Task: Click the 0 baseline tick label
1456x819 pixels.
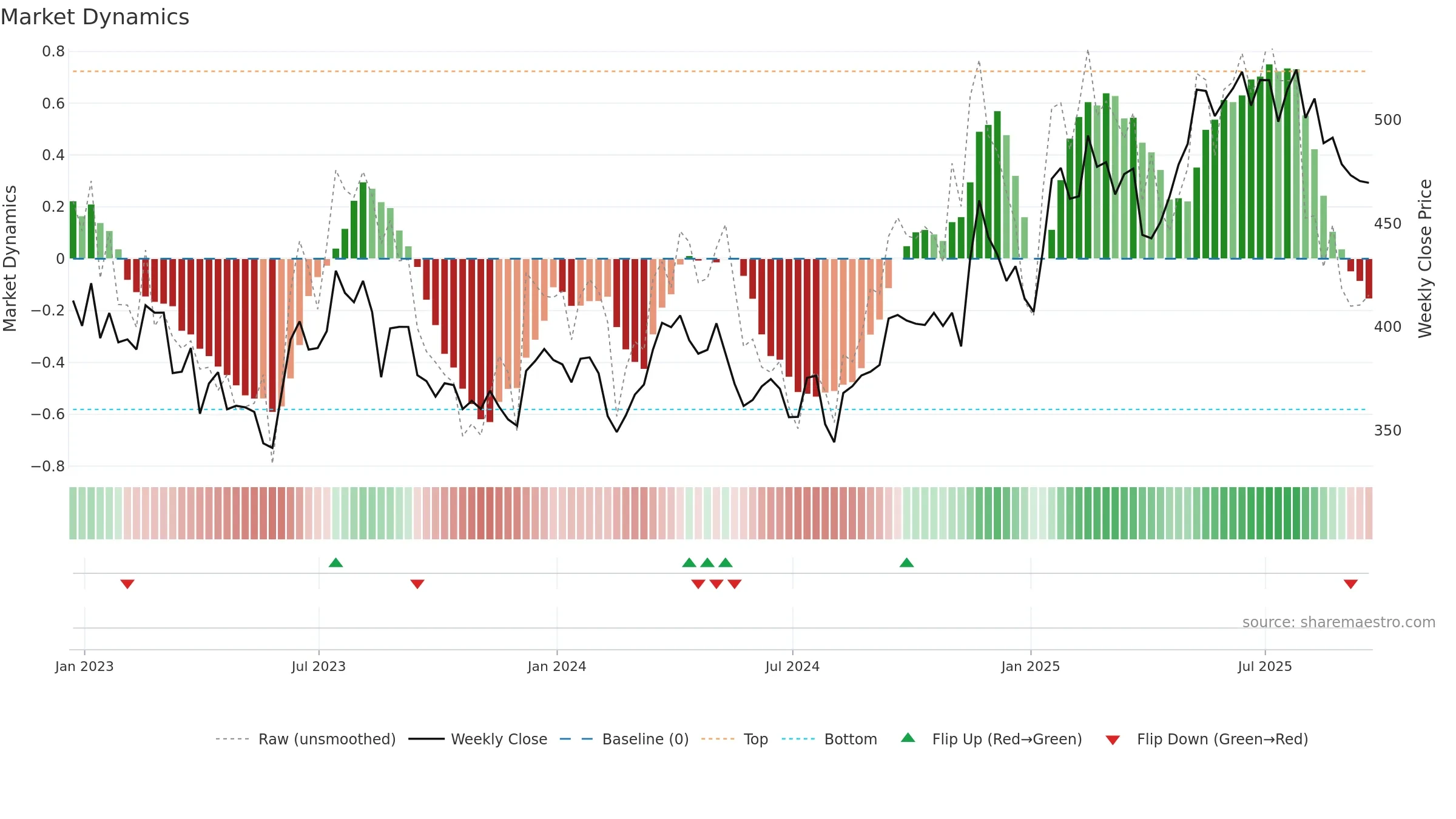Action: pyautogui.click(x=60, y=259)
